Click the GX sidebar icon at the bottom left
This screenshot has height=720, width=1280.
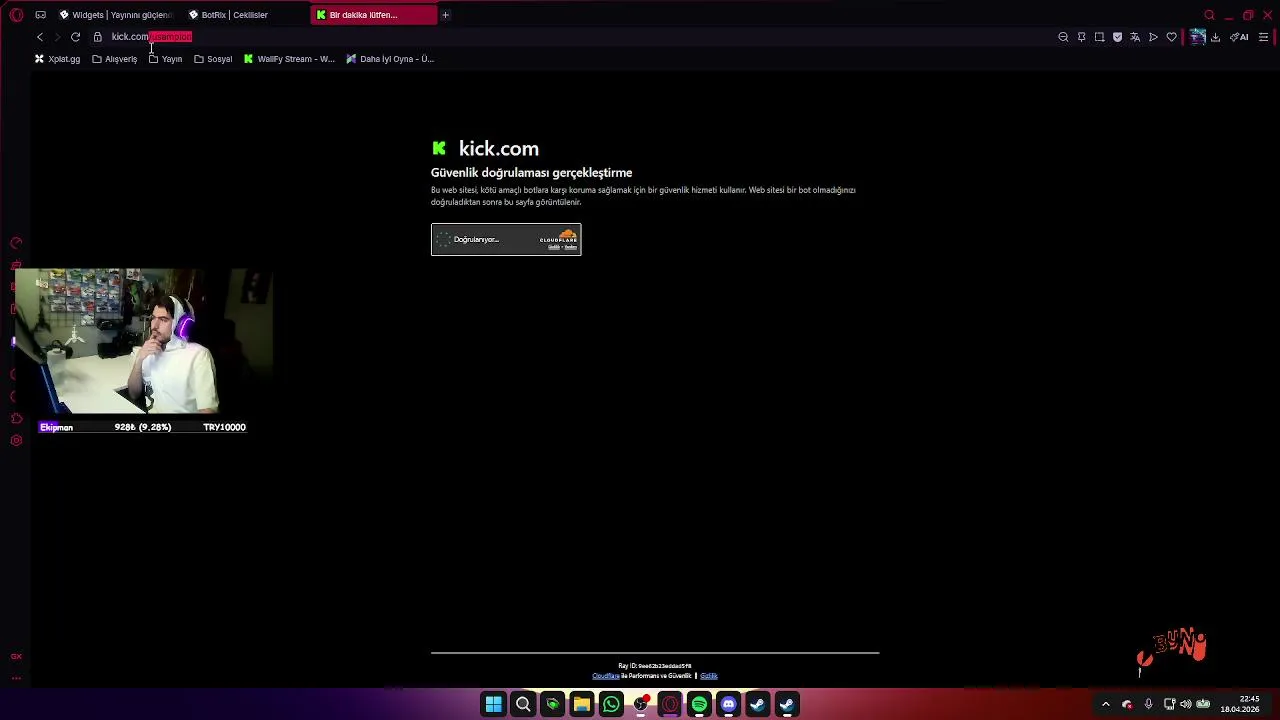coord(16,656)
